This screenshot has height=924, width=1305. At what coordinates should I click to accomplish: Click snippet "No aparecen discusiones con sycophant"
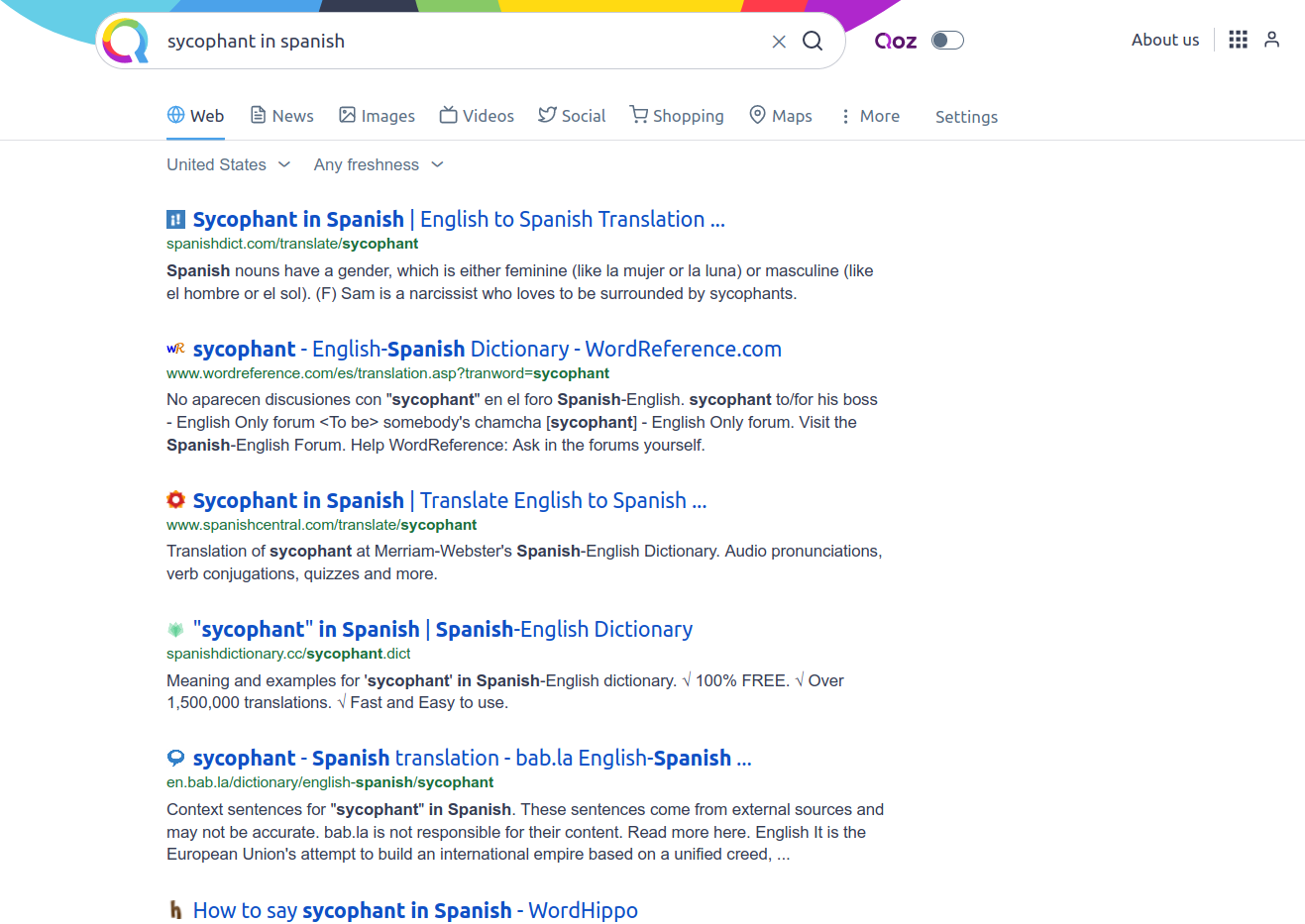click(x=522, y=422)
